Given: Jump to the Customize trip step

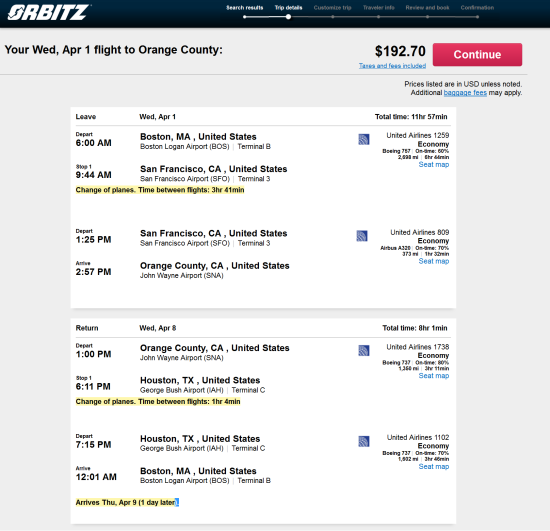Looking at the screenshot, I should pos(333,8).
